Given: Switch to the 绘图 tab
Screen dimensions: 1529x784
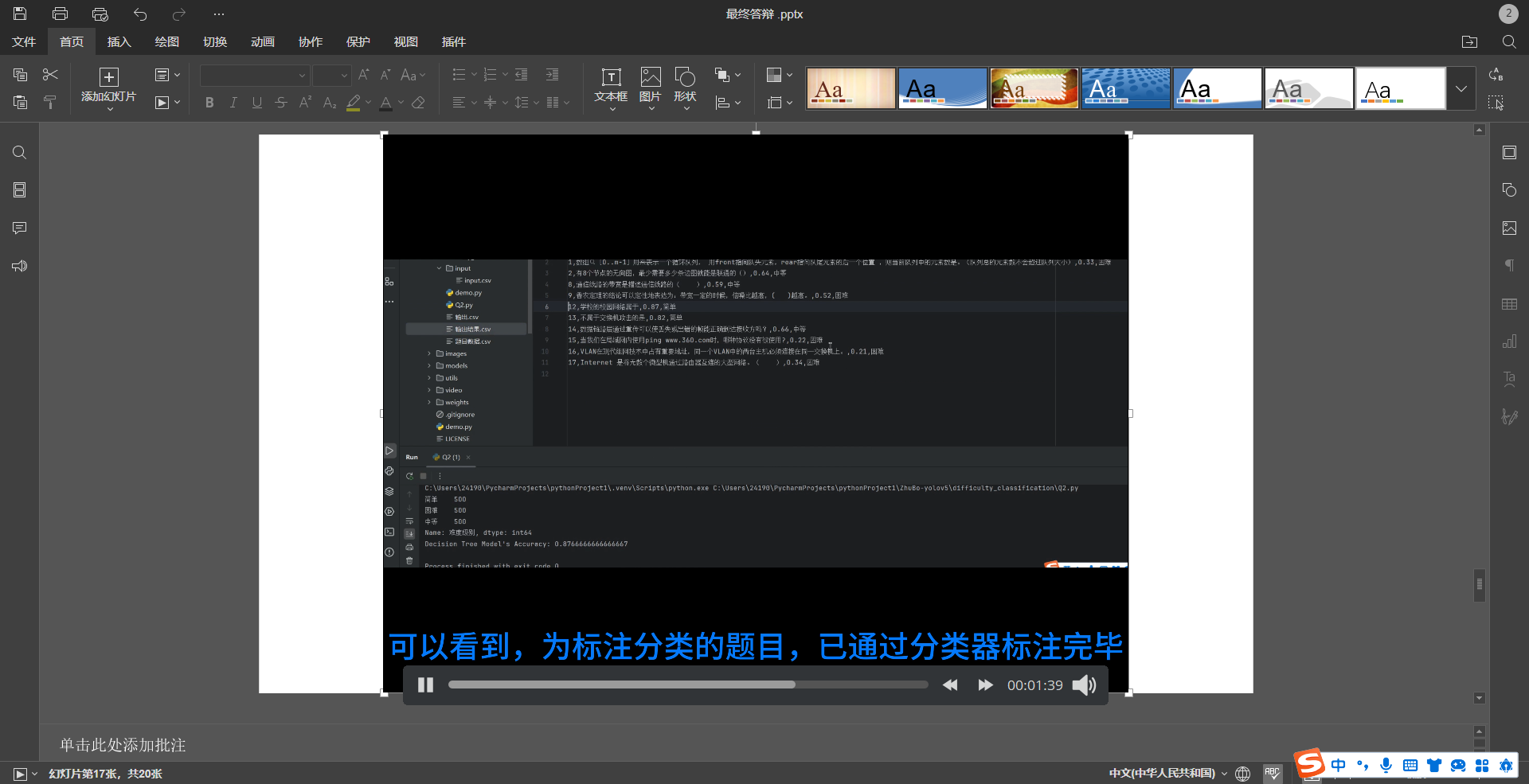Looking at the screenshot, I should (166, 41).
